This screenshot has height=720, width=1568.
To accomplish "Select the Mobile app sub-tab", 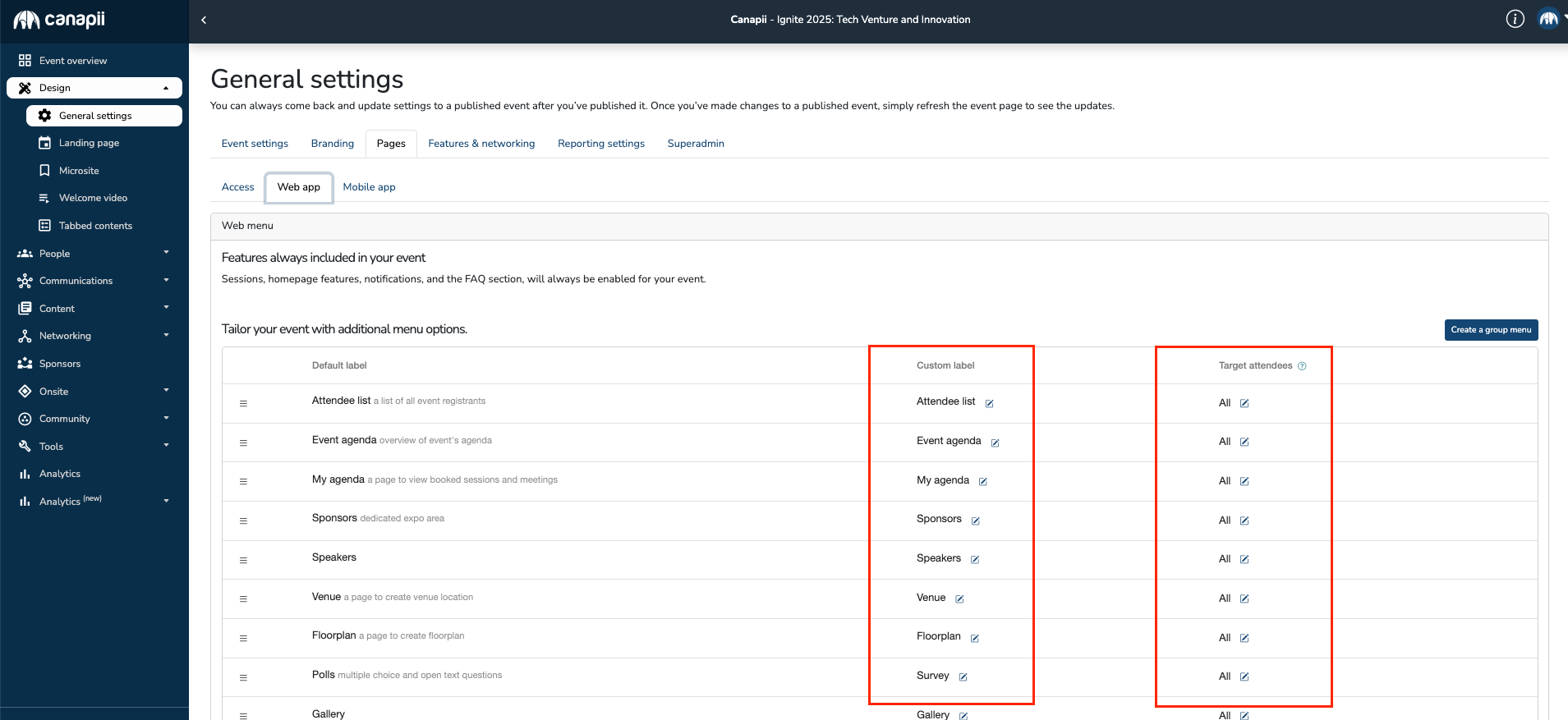I will (x=369, y=187).
